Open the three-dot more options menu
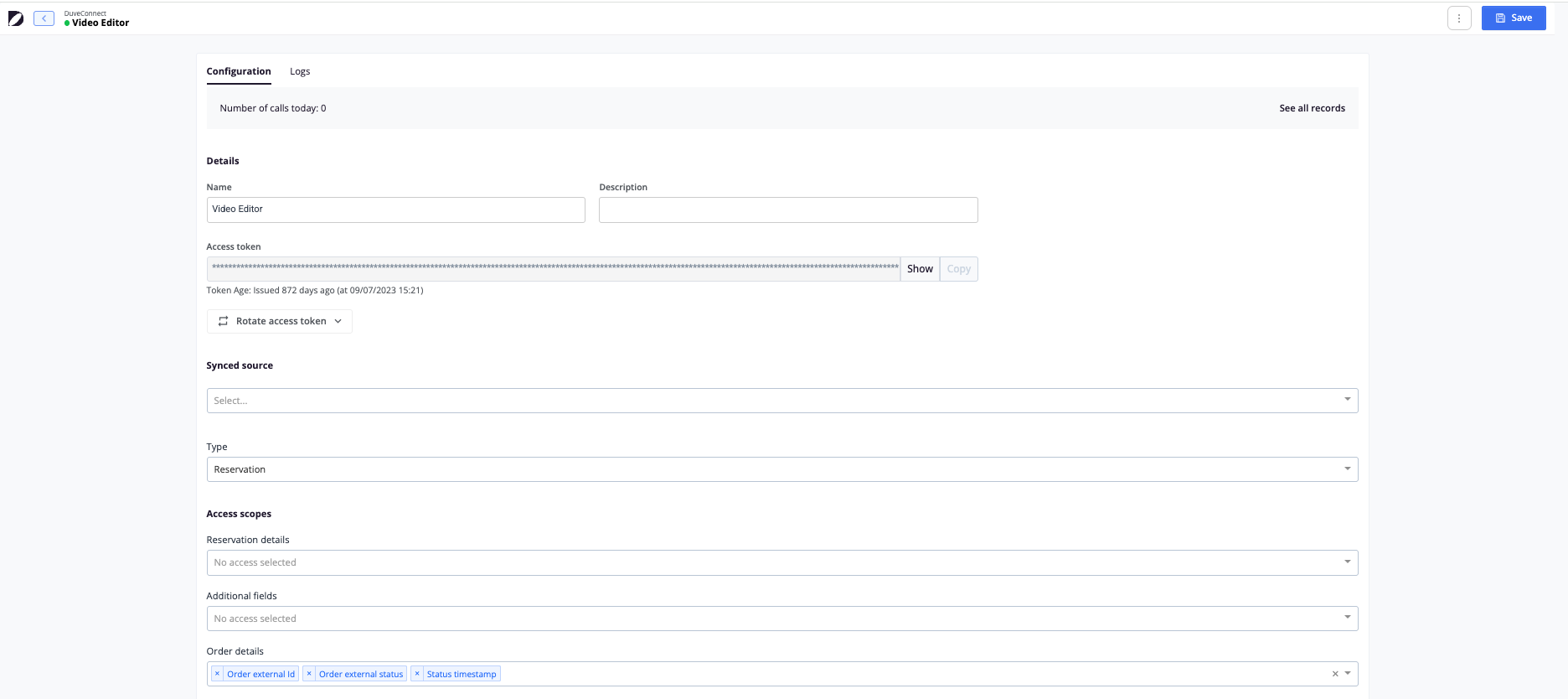 1459,18
